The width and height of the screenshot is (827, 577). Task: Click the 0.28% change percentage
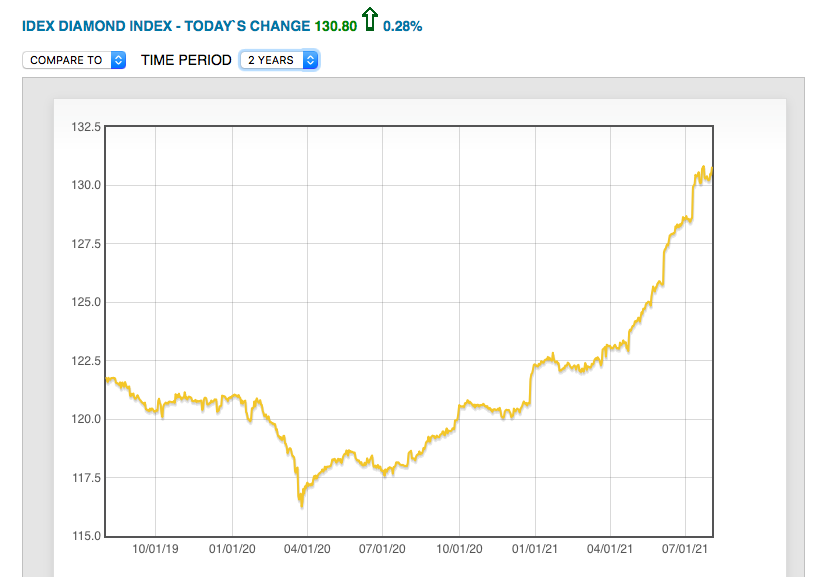(402, 26)
